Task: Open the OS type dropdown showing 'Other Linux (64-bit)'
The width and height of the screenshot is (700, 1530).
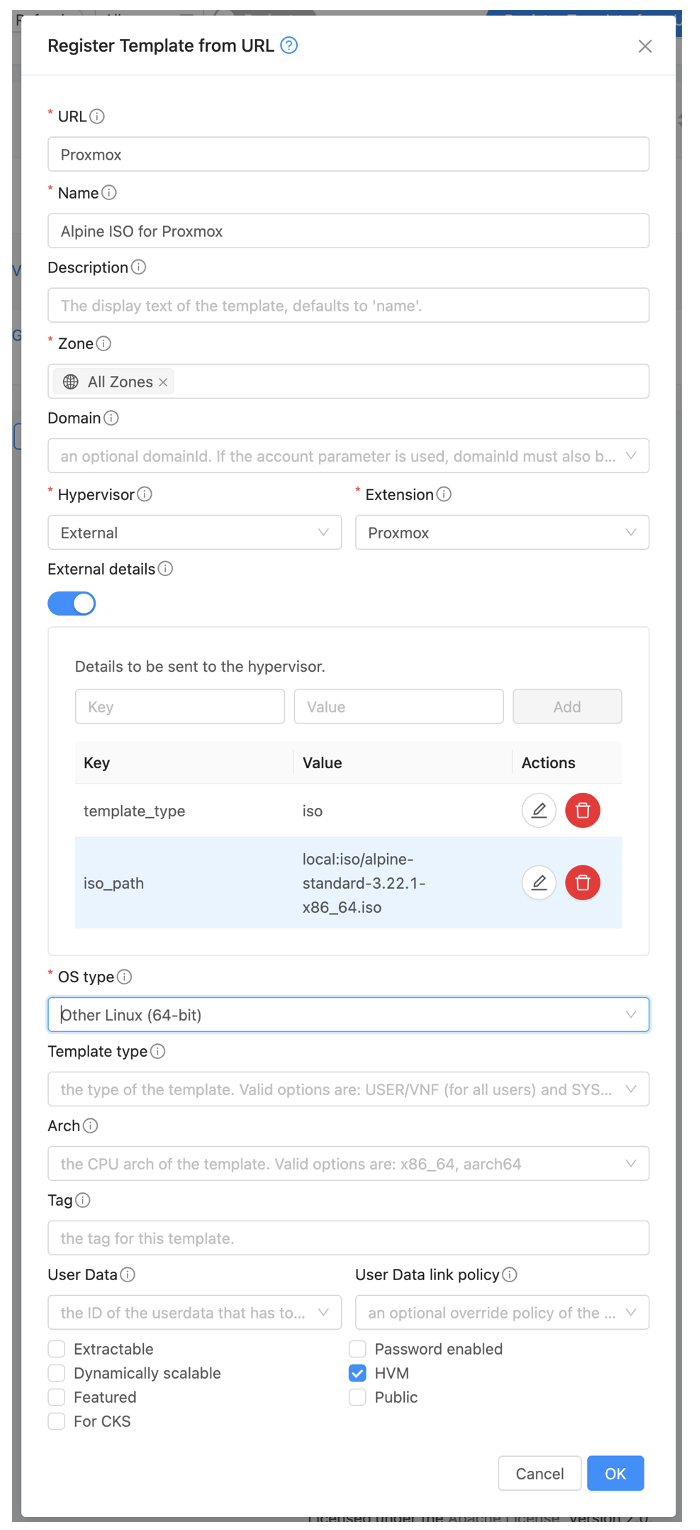Action: point(348,1014)
